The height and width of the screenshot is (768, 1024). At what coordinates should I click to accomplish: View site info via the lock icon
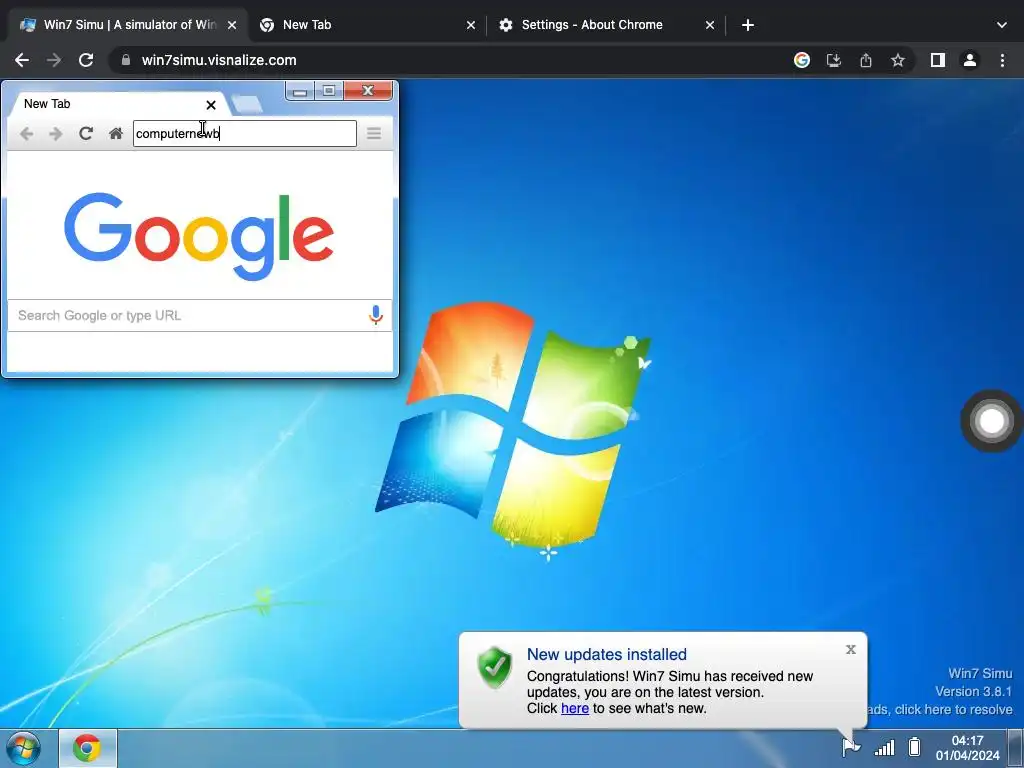click(x=125, y=60)
